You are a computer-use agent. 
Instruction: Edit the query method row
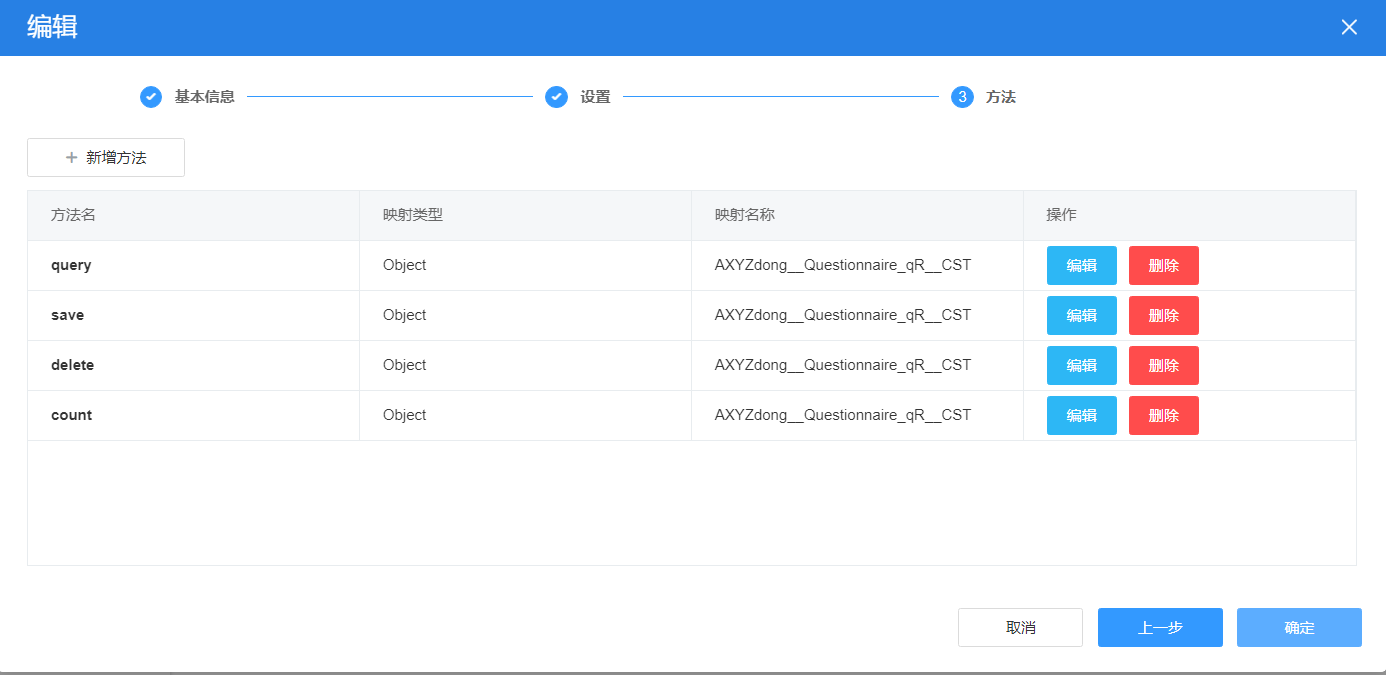click(x=1082, y=266)
